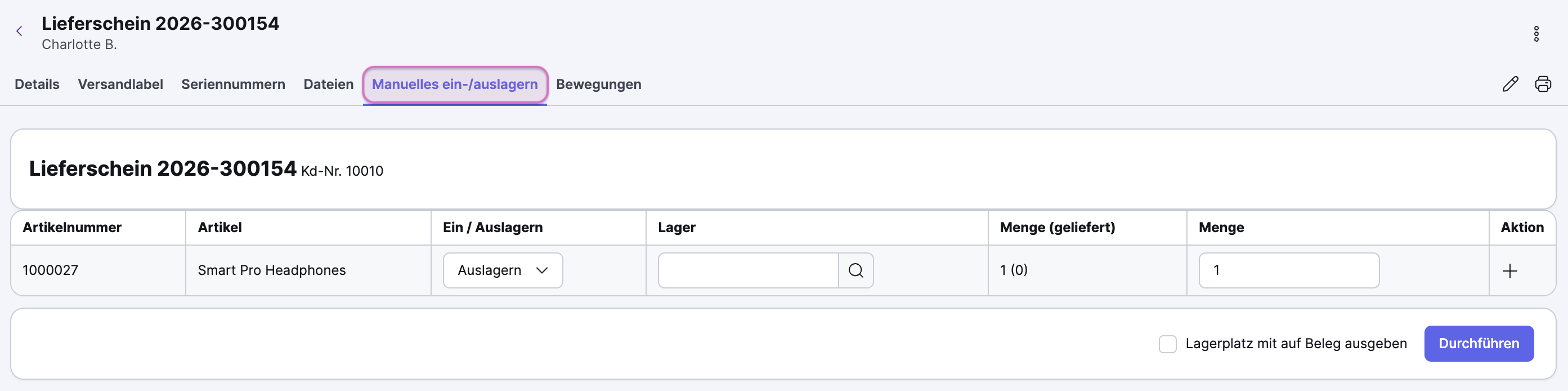Click the plus icon in the Aktion column

point(1509,271)
